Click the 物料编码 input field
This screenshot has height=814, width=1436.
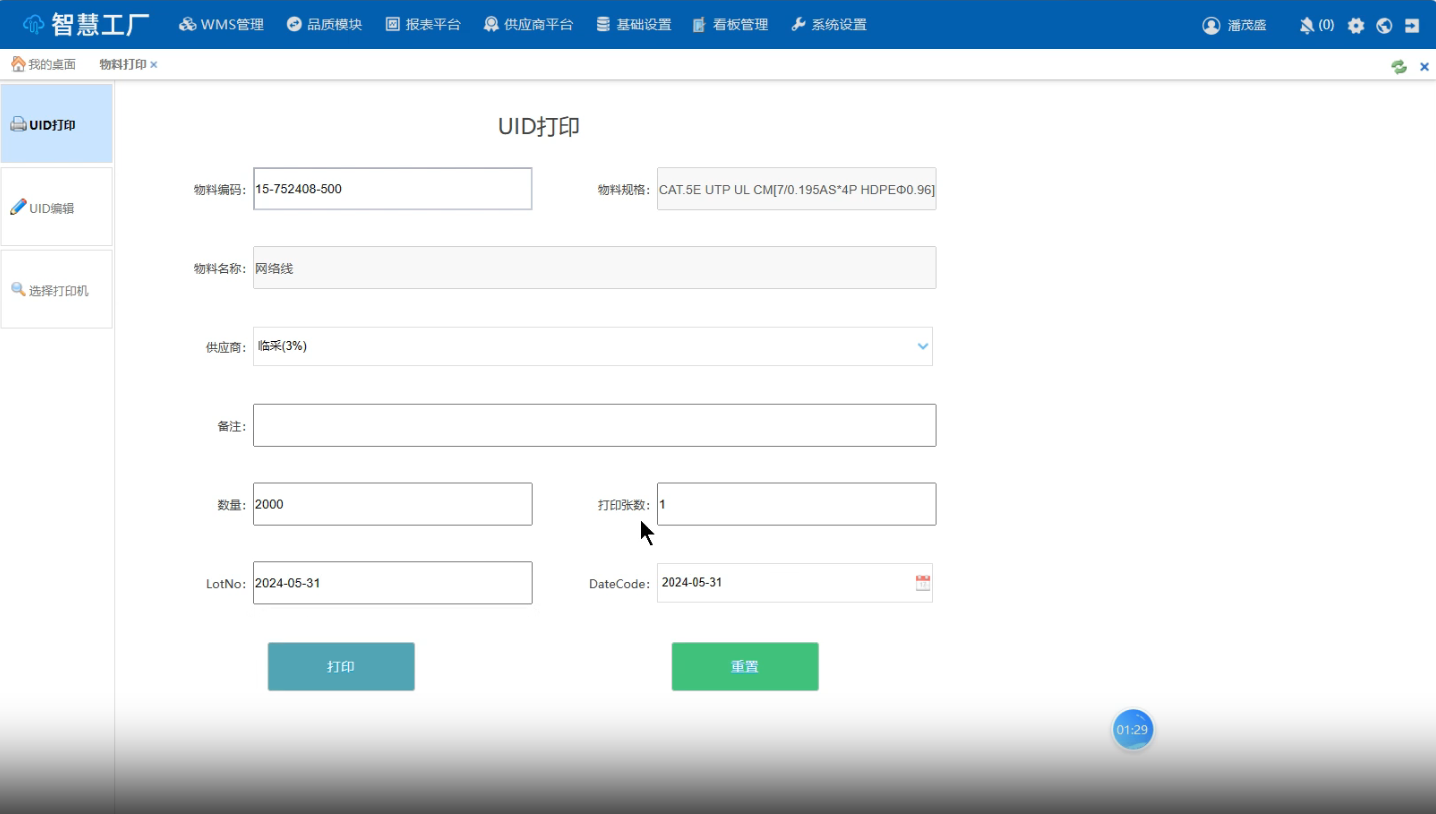pyautogui.click(x=392, y=189)
